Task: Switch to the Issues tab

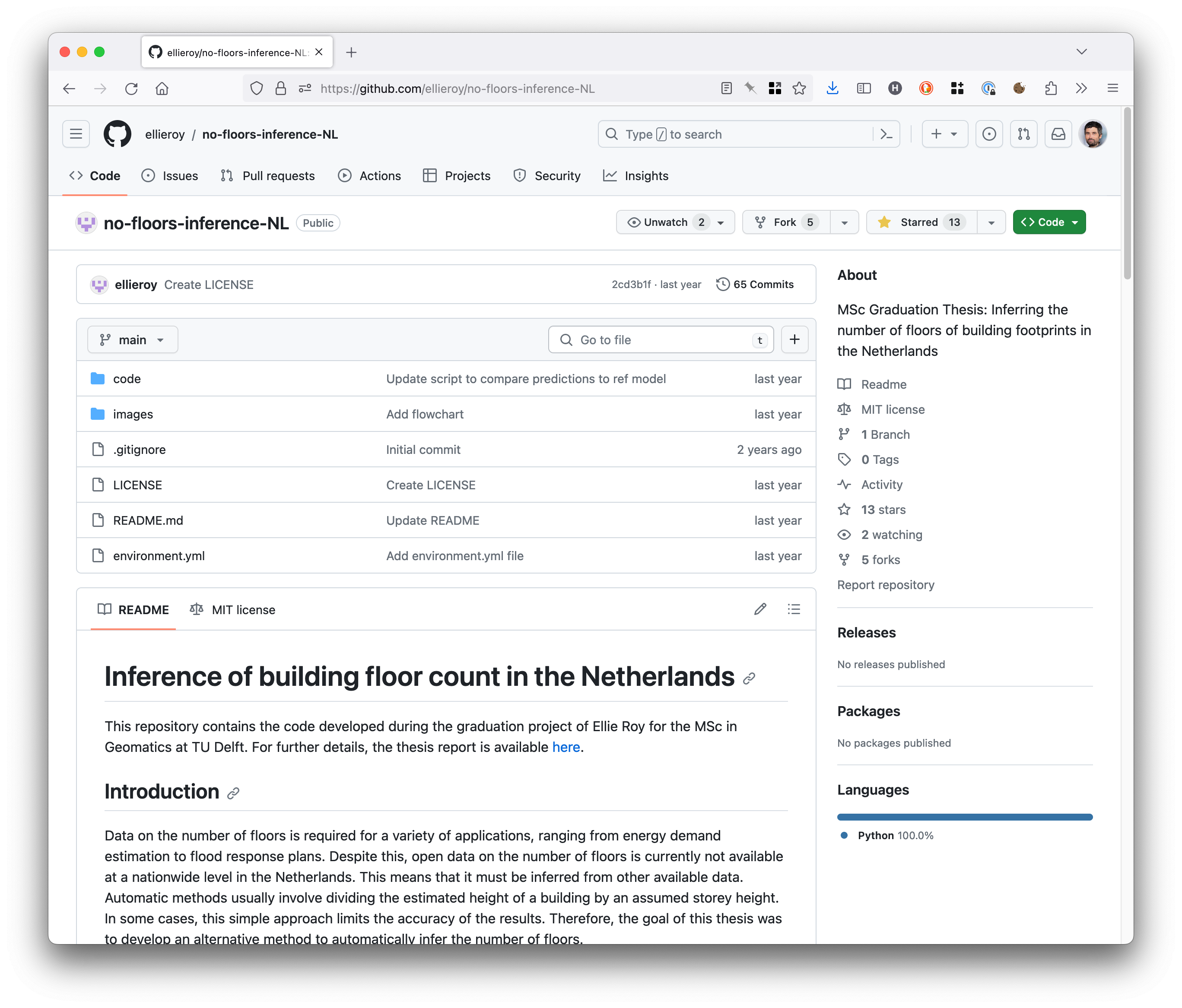Action: 170,176
